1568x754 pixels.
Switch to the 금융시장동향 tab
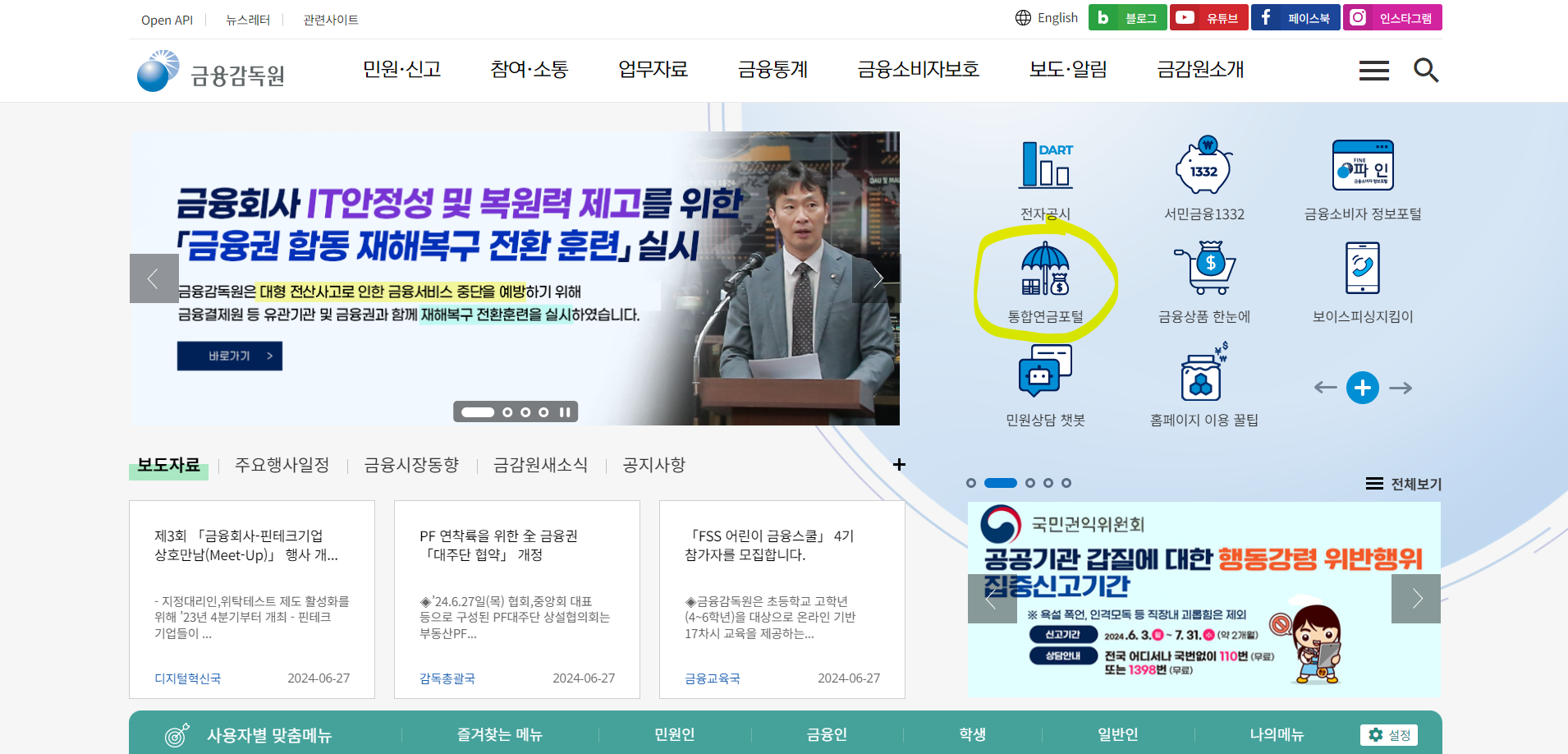411,465
